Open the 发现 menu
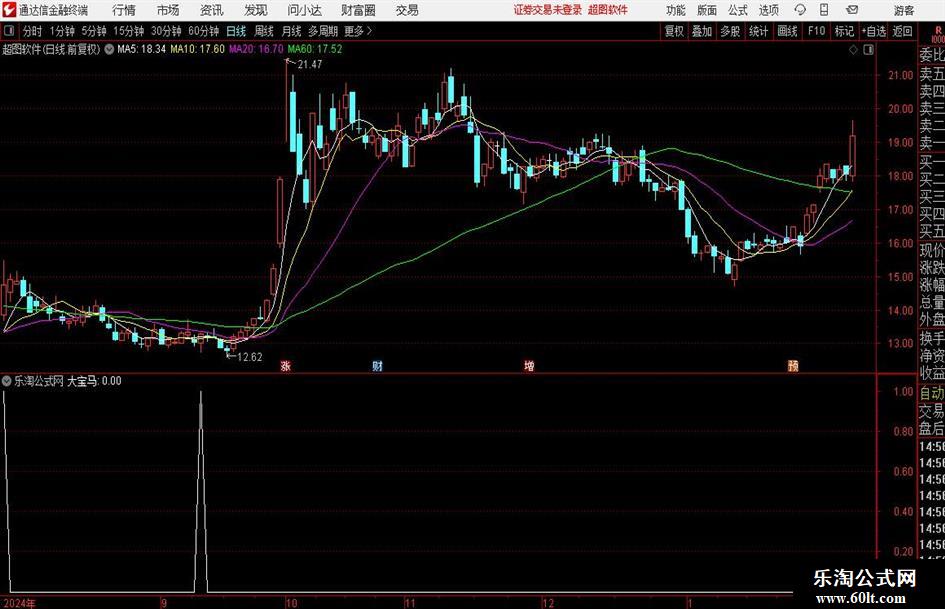This screenshot has height=609, width=945. [x=256, y=10]
